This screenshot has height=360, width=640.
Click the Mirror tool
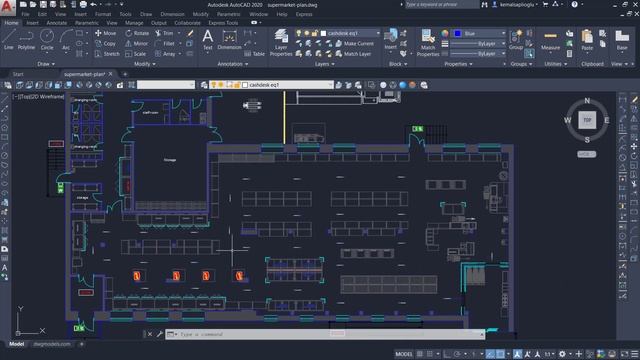point(136,43)
